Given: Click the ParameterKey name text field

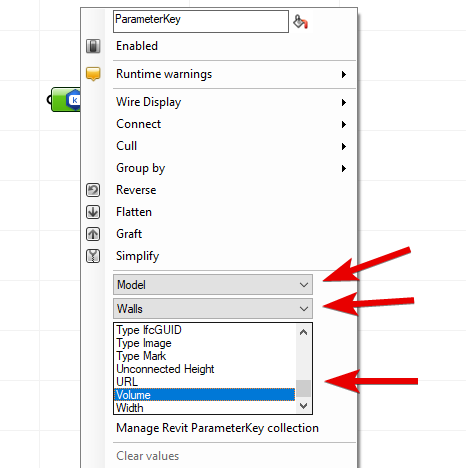Looking at the screenshot, I should 201,21.
